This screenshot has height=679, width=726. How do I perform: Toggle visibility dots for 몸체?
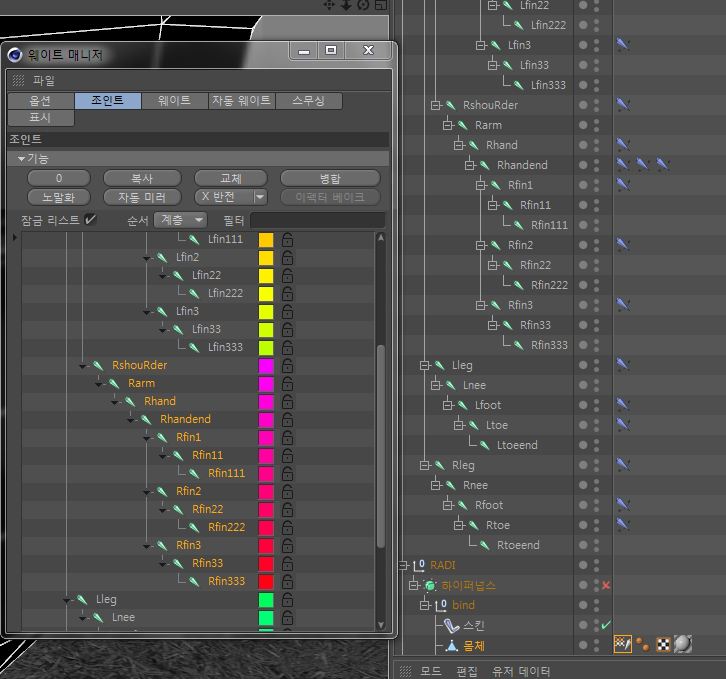coord(596,645)
